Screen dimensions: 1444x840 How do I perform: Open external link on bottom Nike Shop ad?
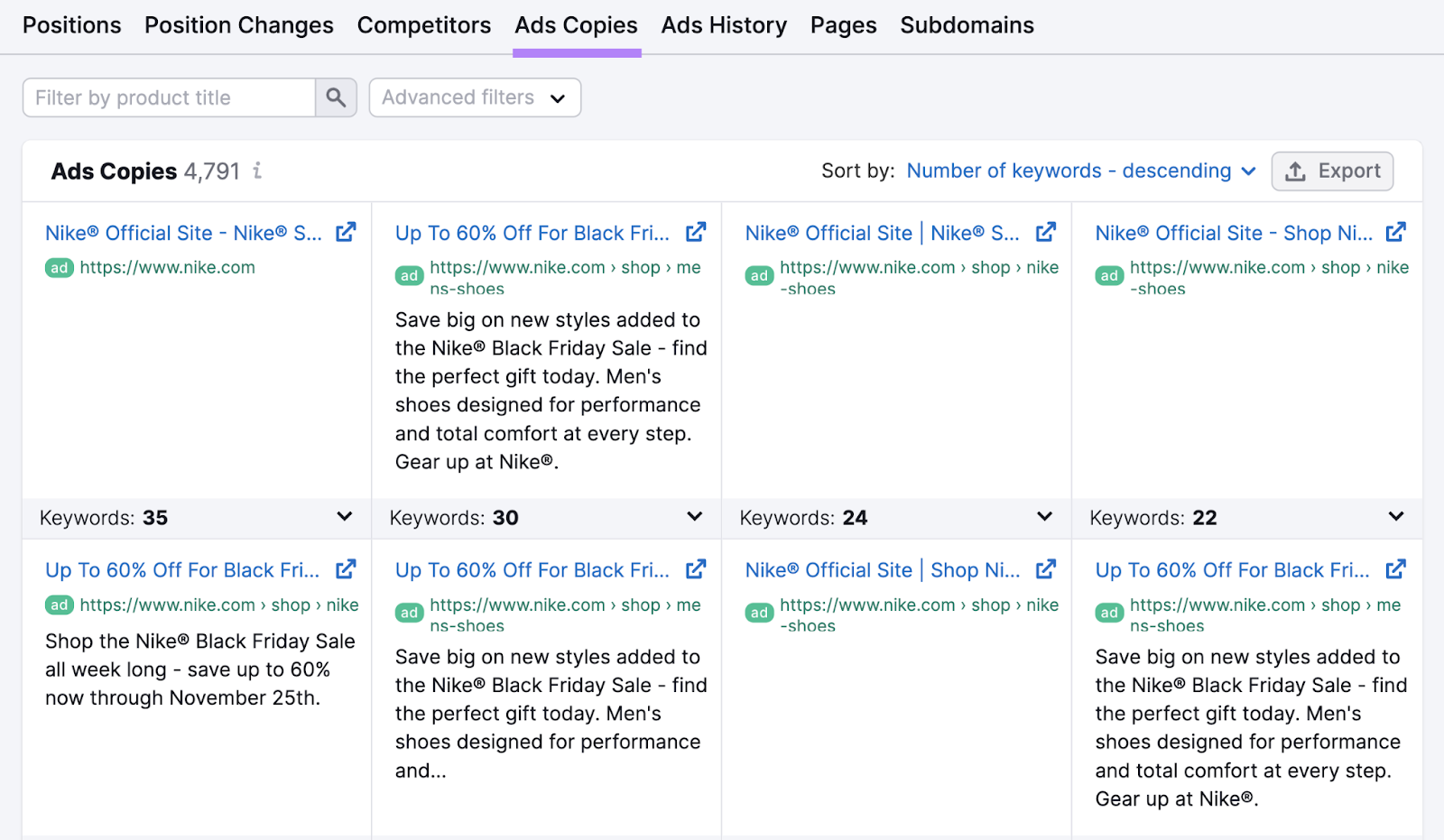[1045, 568]
